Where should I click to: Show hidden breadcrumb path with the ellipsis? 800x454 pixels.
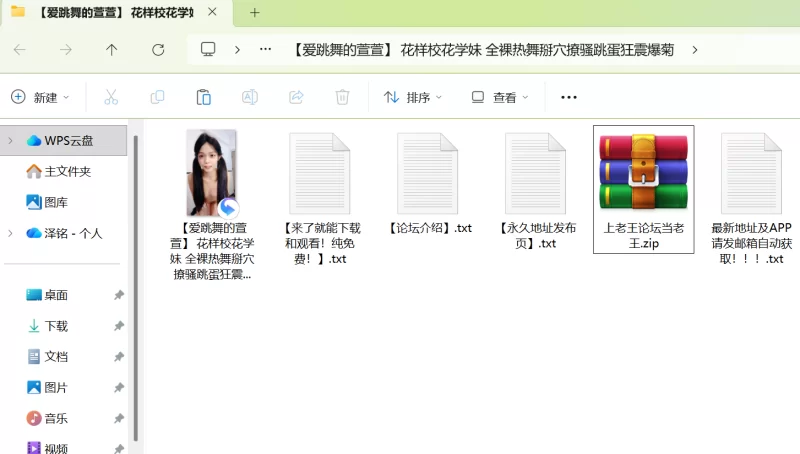[x=265, y=49]
